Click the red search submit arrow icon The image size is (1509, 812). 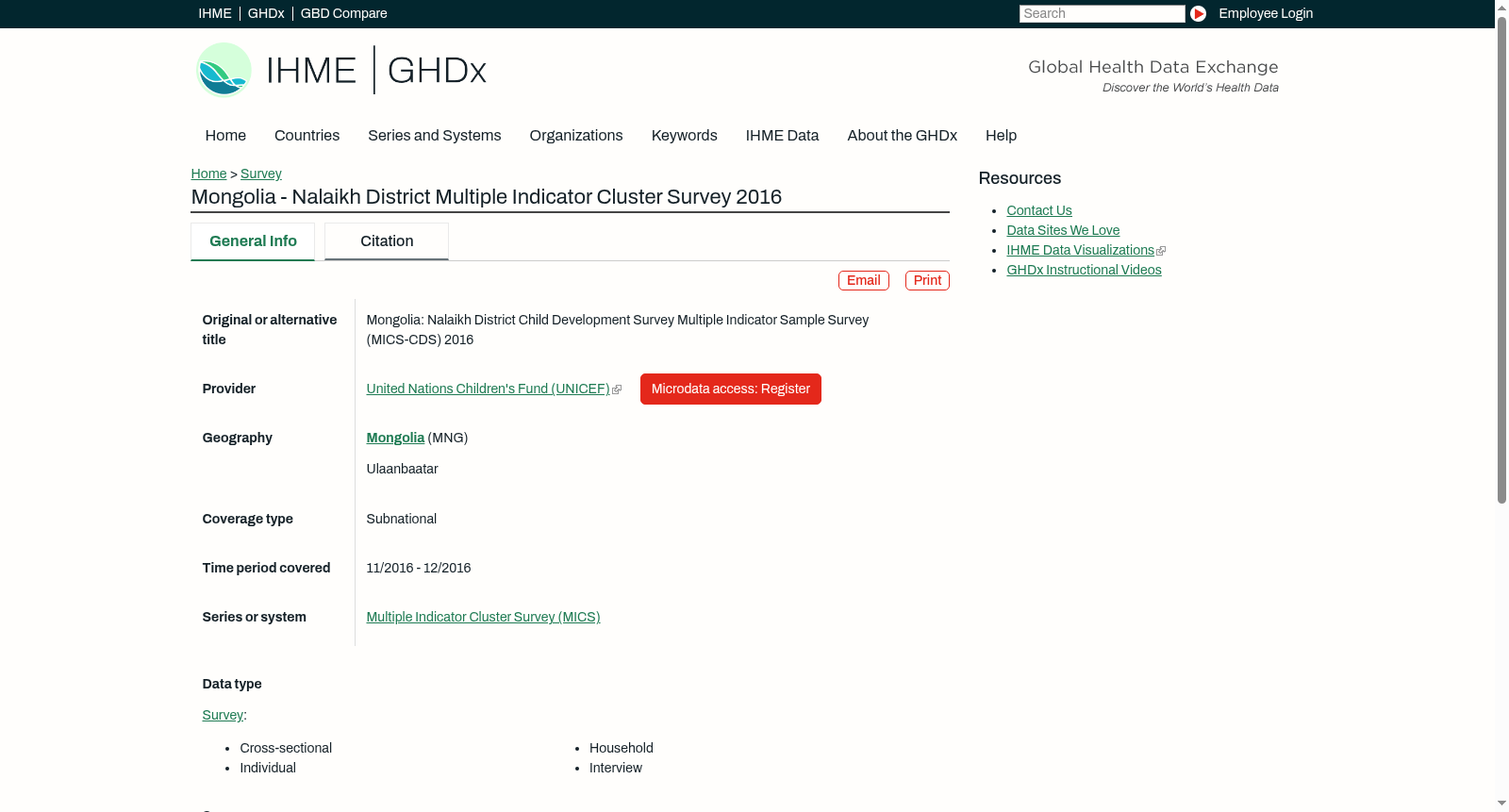coord(1198,13)
